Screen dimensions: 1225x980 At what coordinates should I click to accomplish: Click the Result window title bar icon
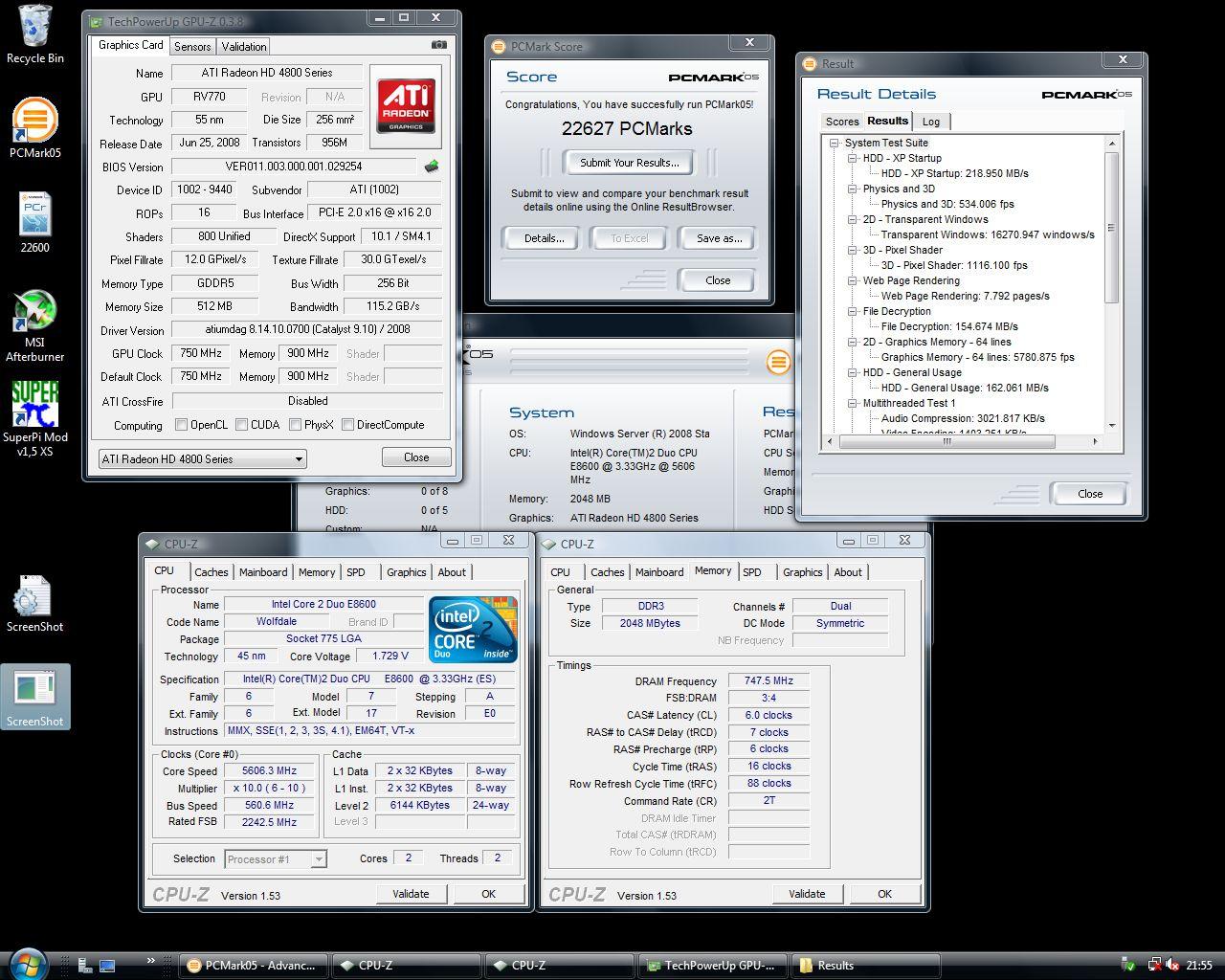pyautogui.click(x=810, y=63)
